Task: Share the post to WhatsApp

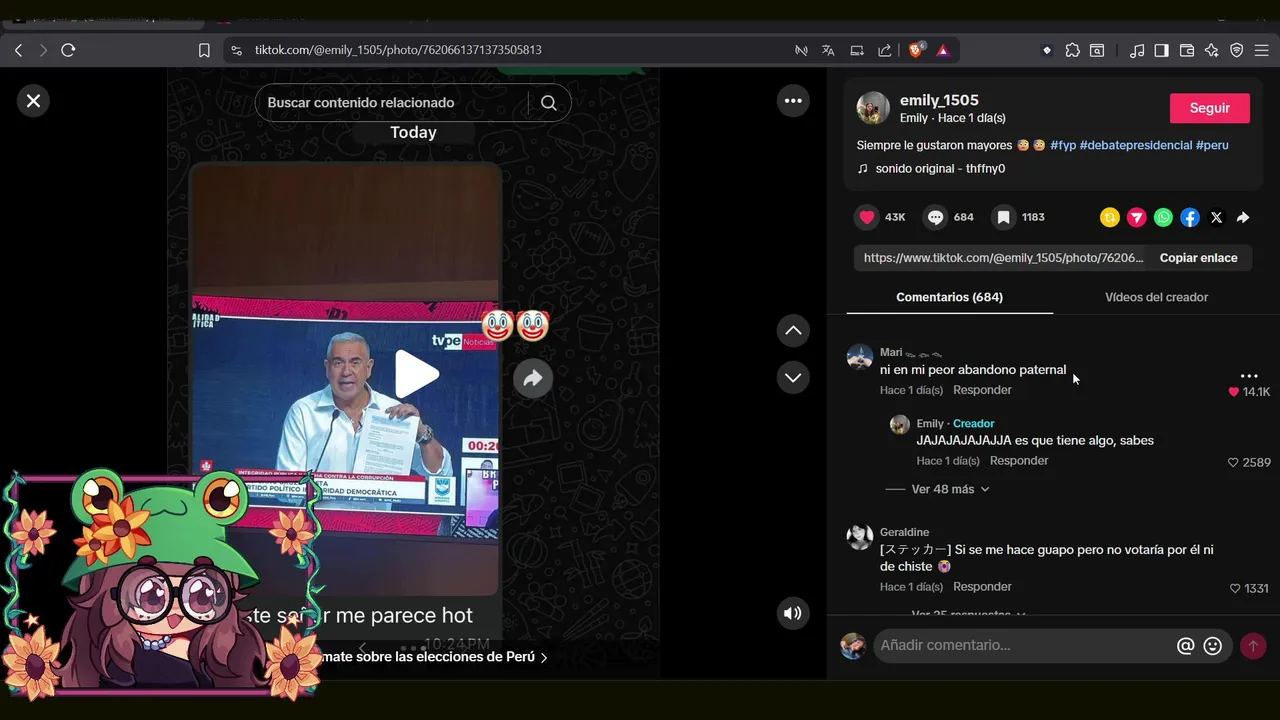Action: tap(1163, 217)
